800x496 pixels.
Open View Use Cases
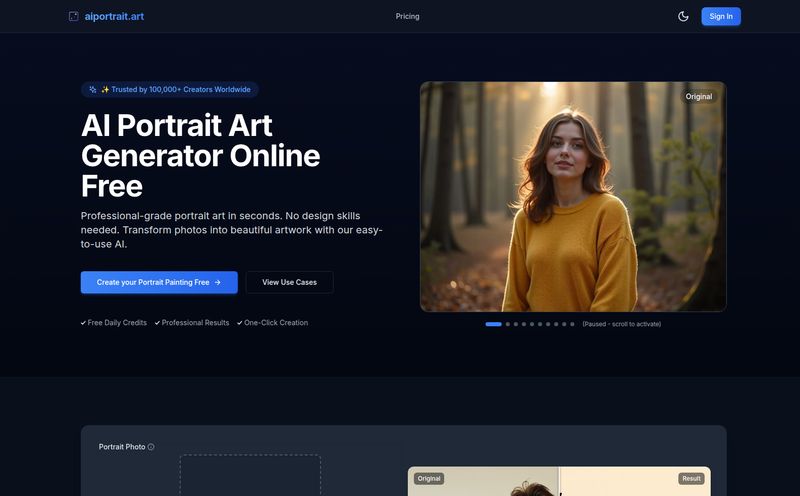click(x=289, y=282)
